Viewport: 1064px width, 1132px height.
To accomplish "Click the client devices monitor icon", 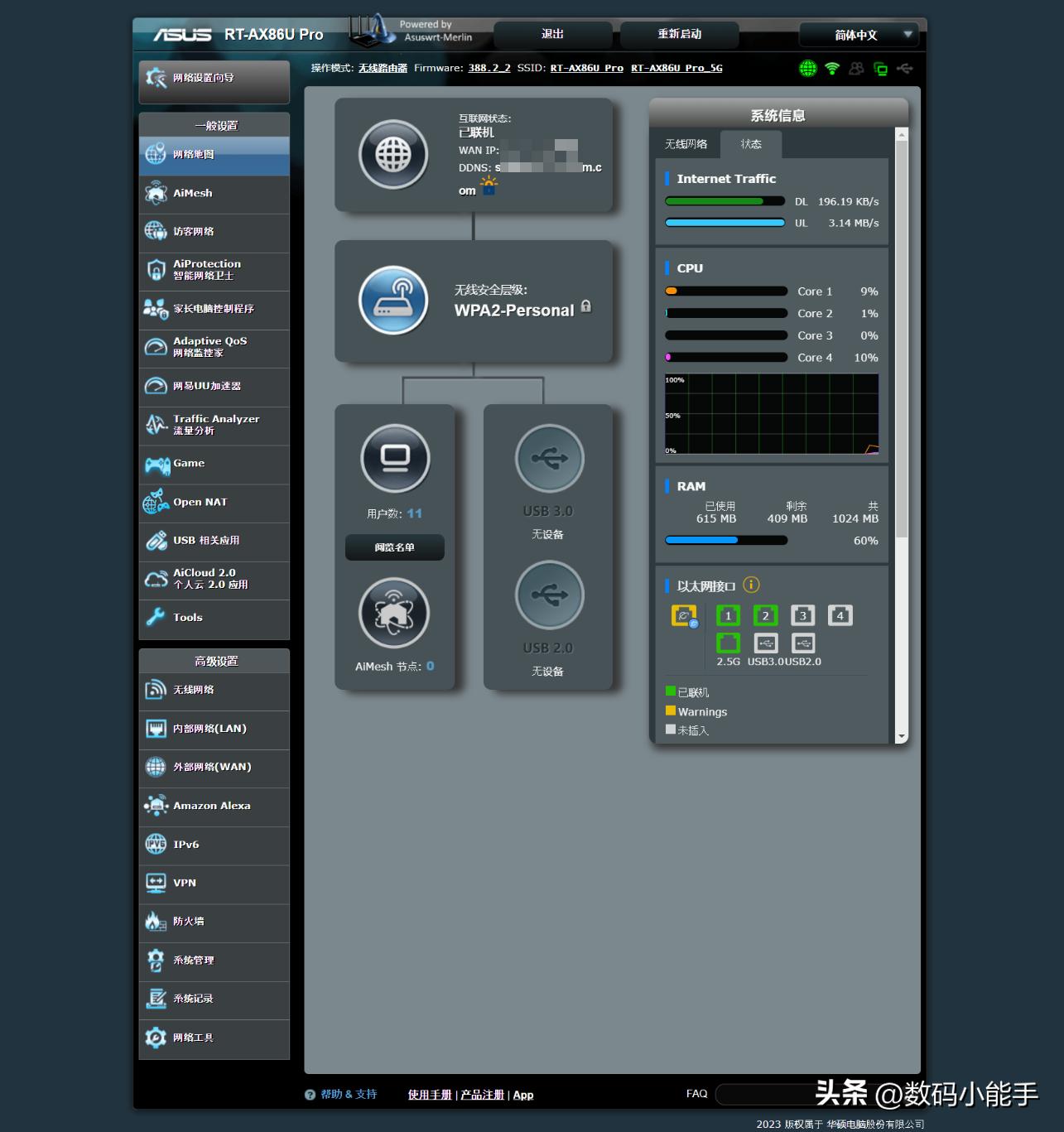I will pyautogui.click(x=395, y=459).
